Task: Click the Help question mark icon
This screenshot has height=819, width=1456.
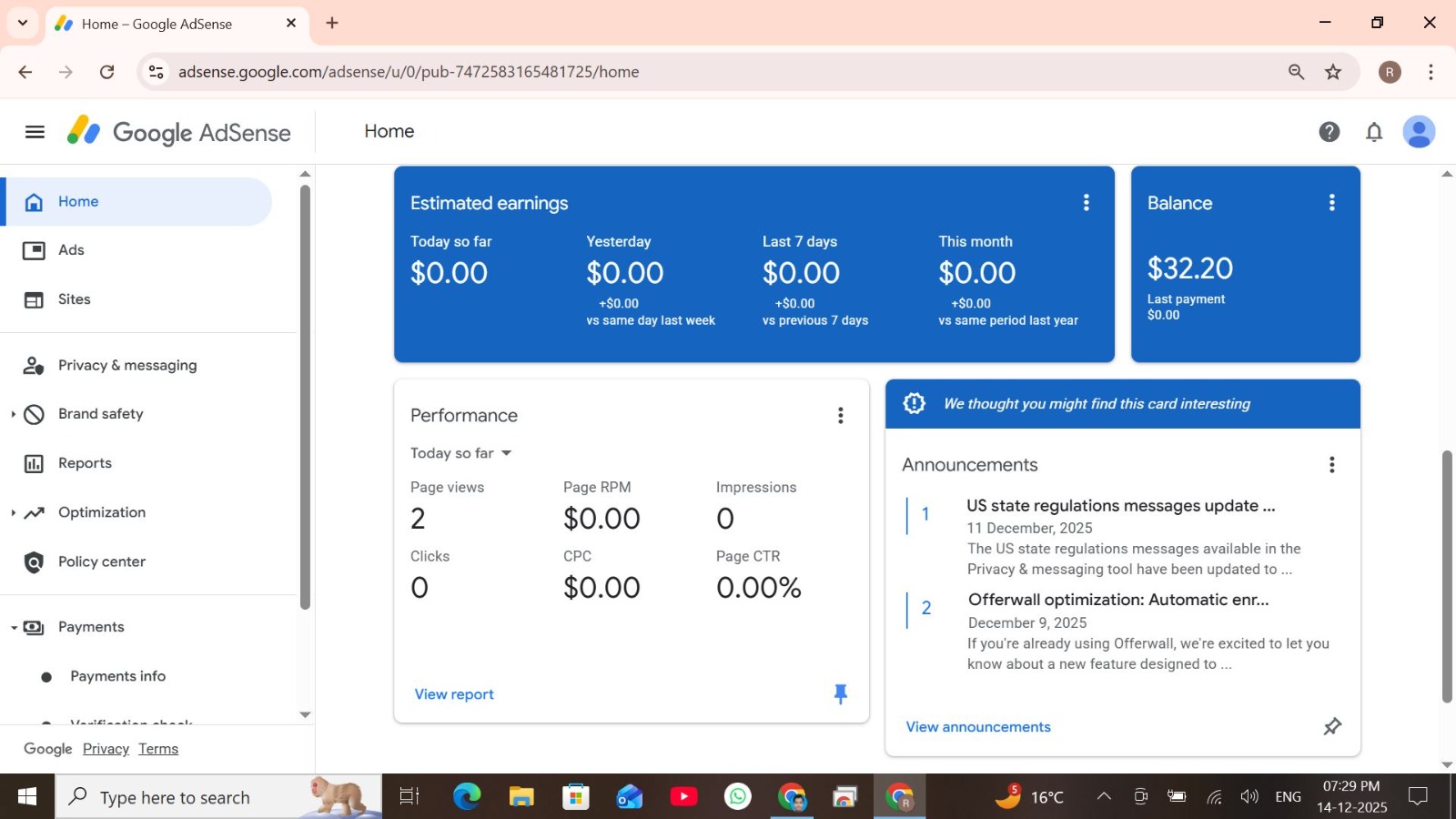Action: click(x=1329, y=132)
